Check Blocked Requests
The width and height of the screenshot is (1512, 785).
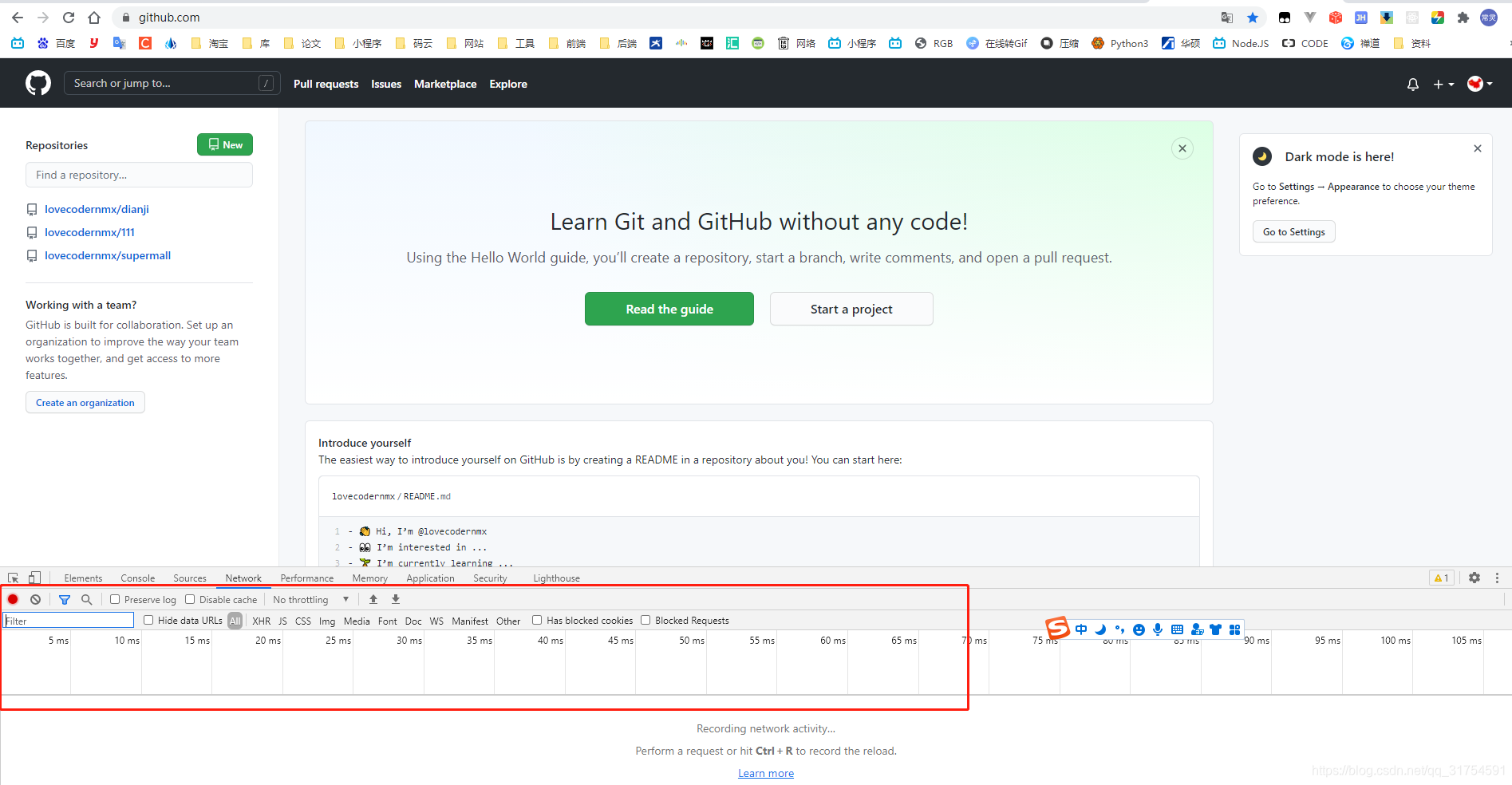(x=645, y=620)
